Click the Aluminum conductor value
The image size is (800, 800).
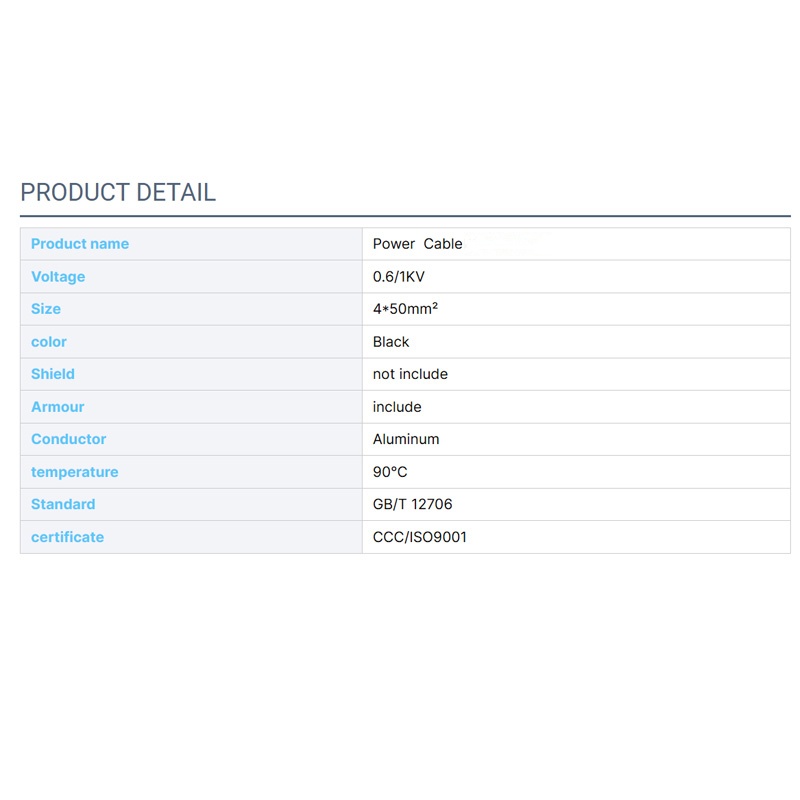(406, 439)
